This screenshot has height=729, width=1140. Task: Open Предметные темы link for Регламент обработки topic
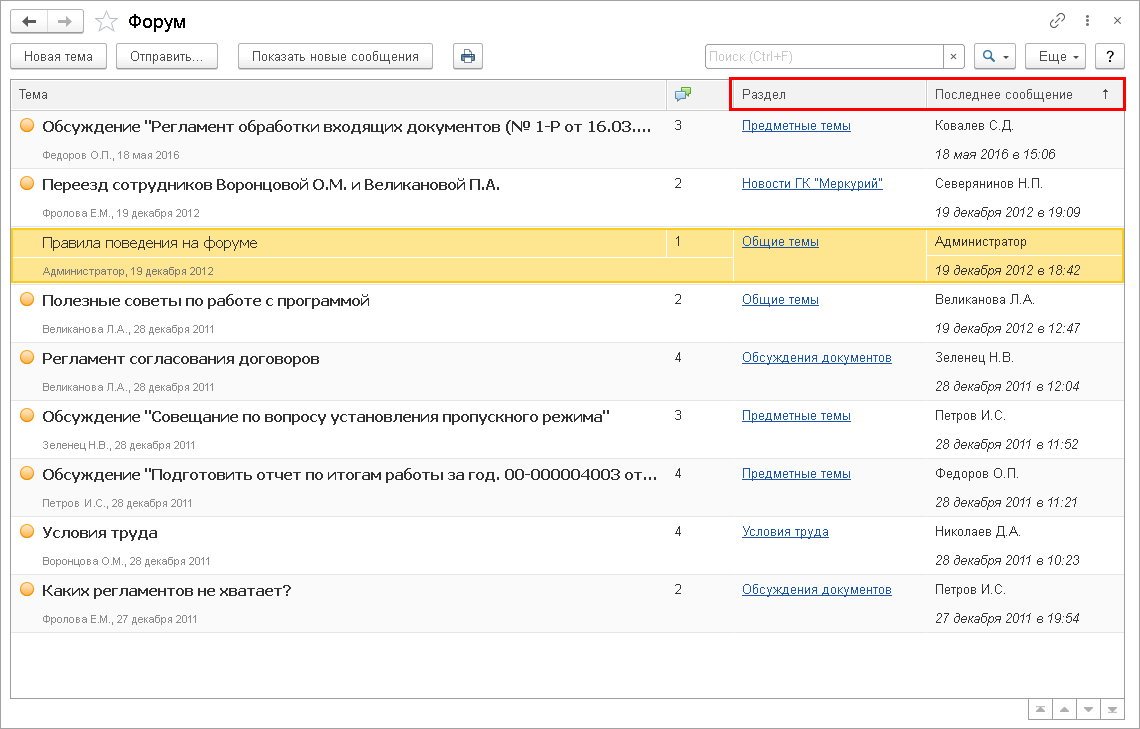(x=796, y=126)
